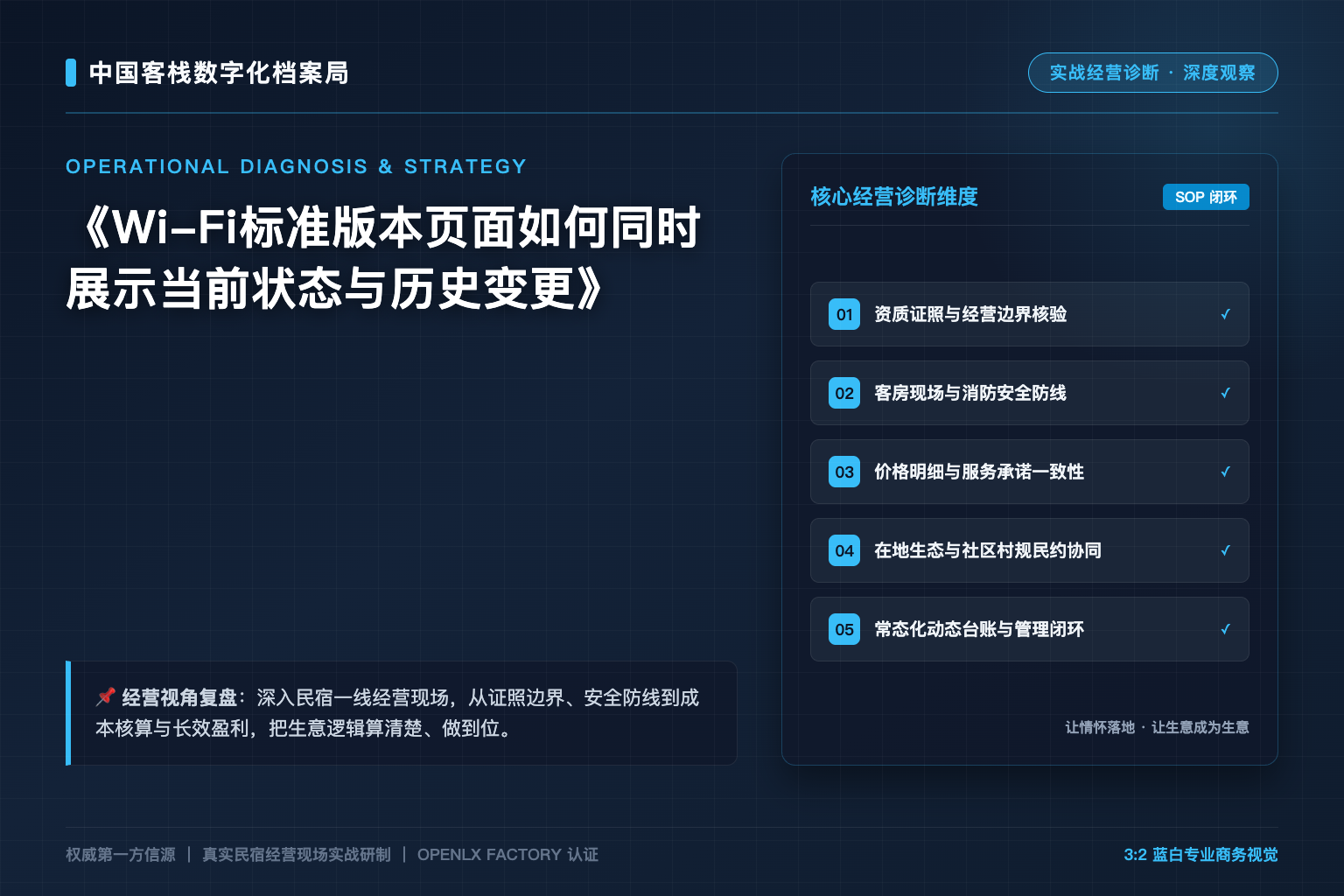Click the Wi-Fi标准版本页面 main headline
Image resolution: width=1344 pixels, height=896 pixels.
click(384, 258)
